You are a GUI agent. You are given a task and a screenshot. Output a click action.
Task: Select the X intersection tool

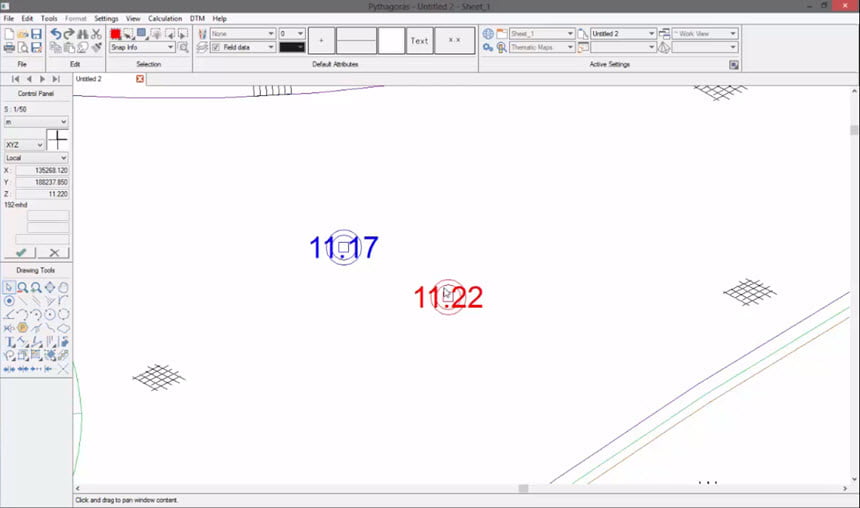64,369
